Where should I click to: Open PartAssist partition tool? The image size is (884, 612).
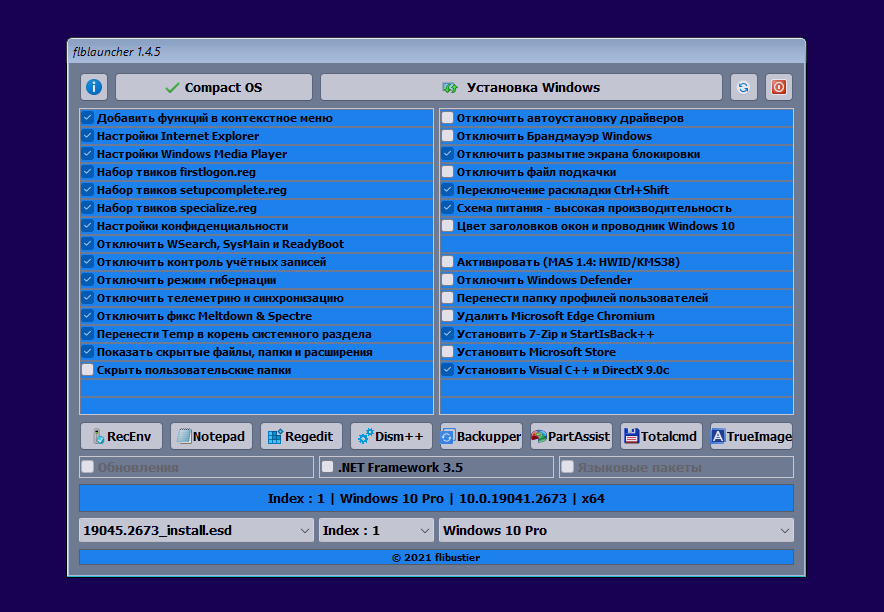571,436
